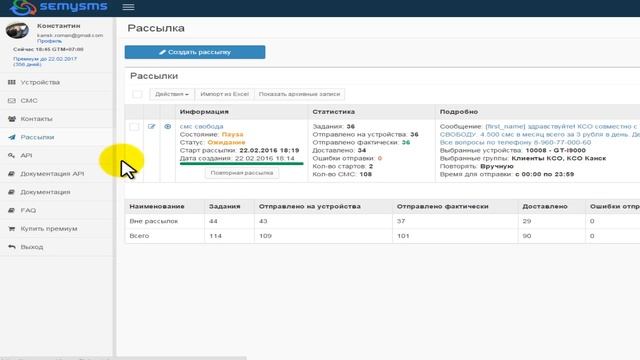
Task: Open Документация API in sidebar
Action: pyautogui.click(x=52, y=174)
